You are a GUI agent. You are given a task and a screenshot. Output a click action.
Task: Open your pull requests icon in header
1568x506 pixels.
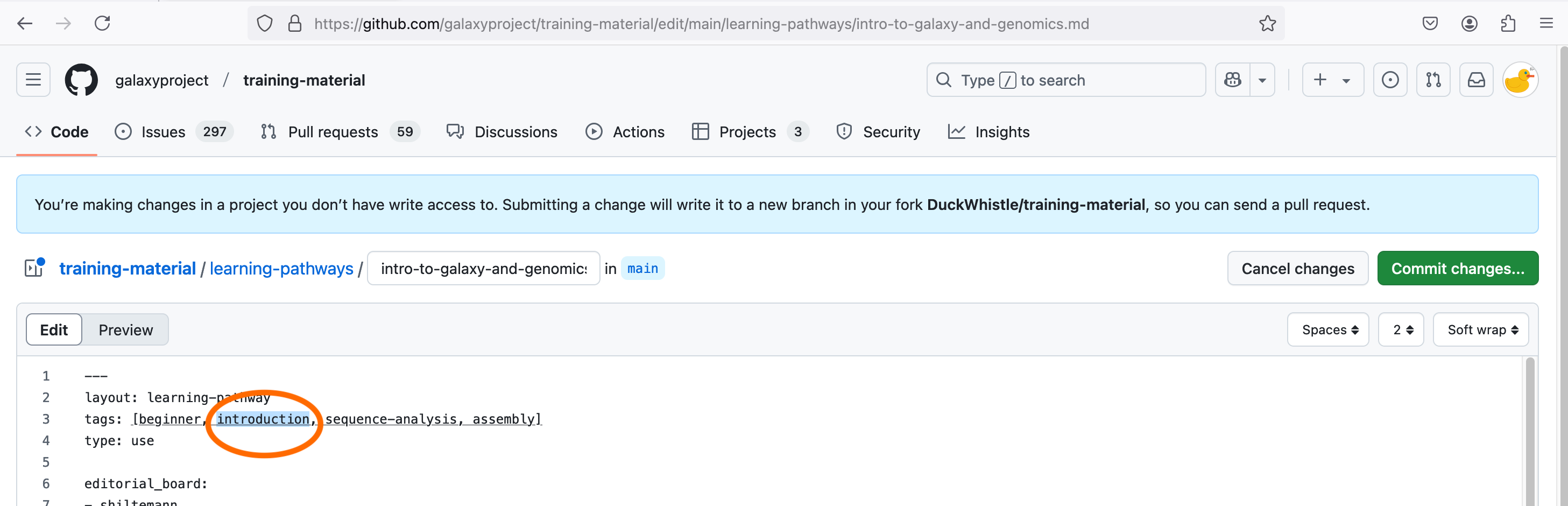(x=1433, y=80)
